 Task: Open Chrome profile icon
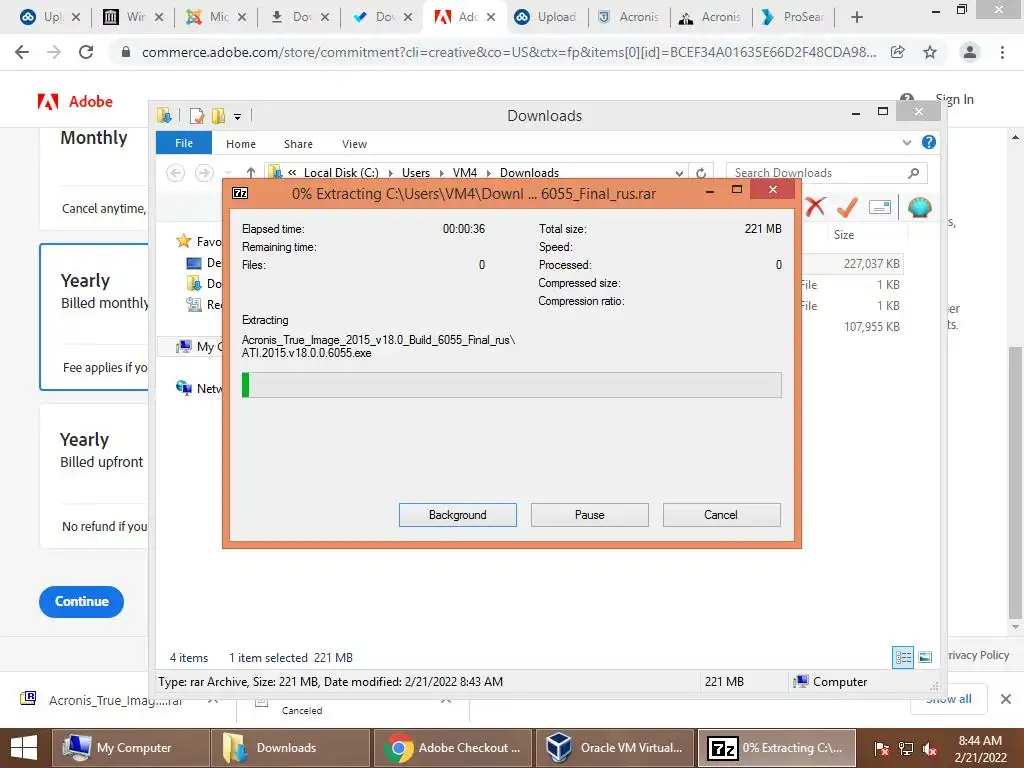pyautogui.click(x=970, y=52)
